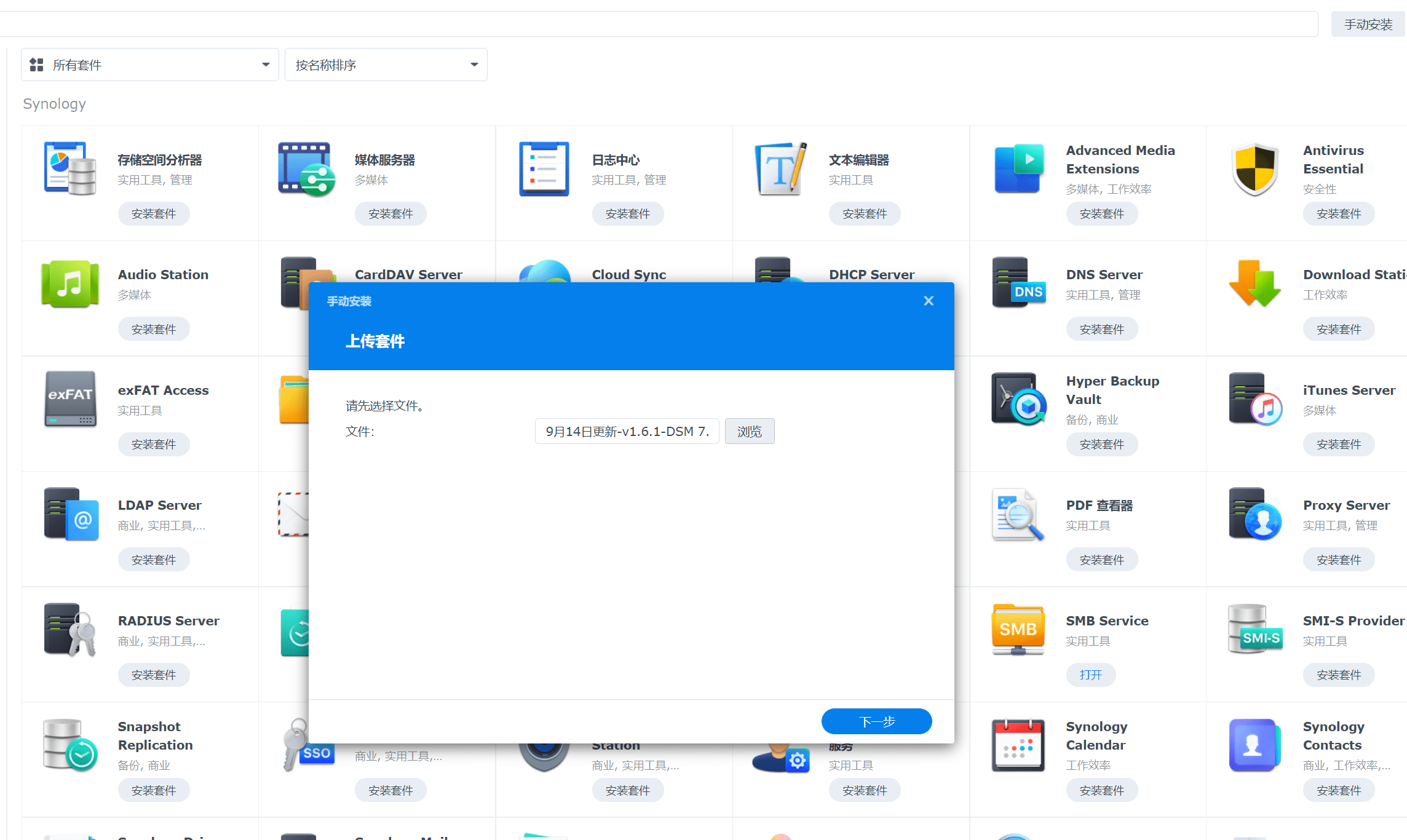Open Synology Contacts icon
Screen dimensions: 1407x840
[x=1255, y=745]
